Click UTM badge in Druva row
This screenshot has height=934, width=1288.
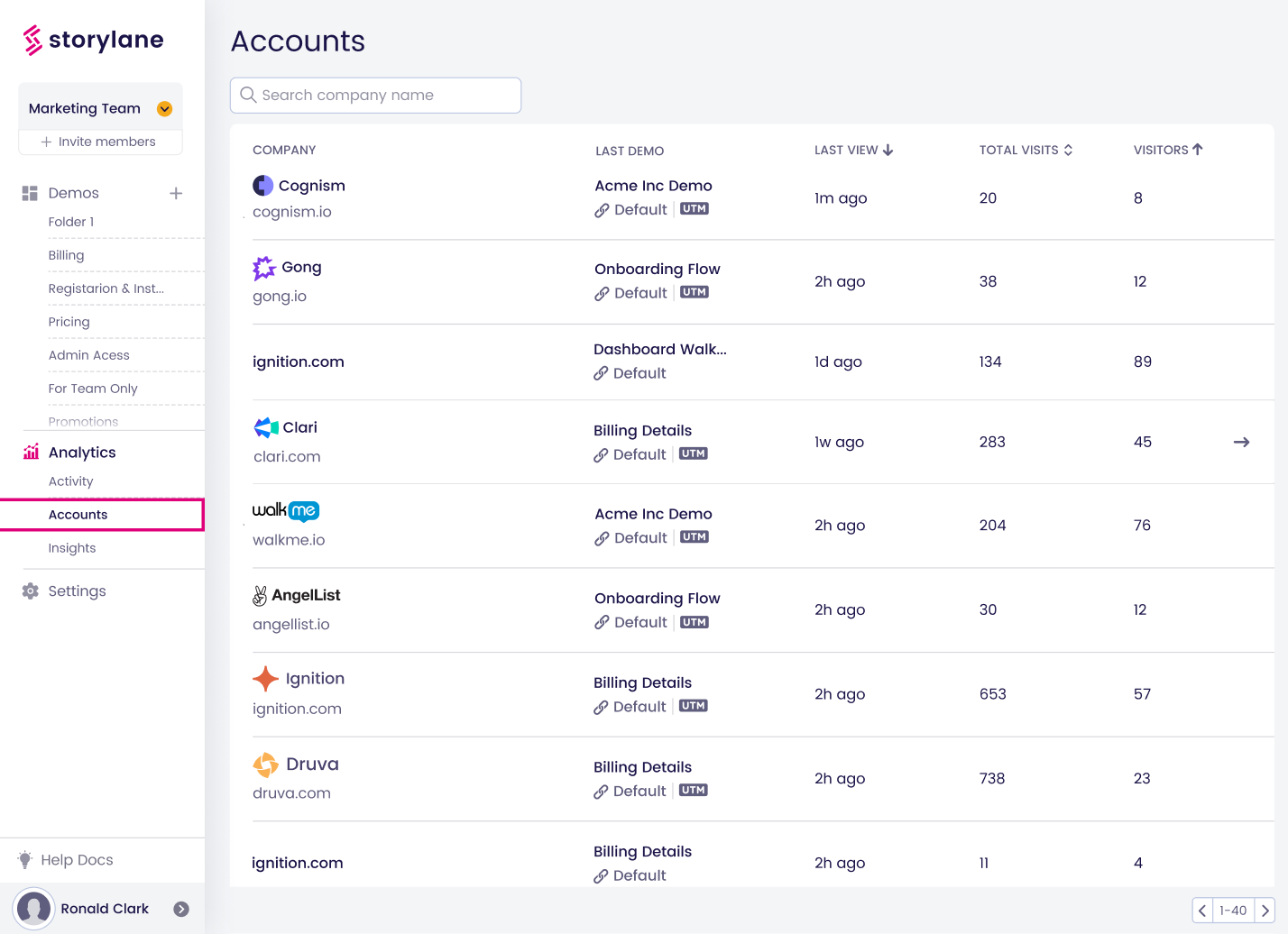694,790
